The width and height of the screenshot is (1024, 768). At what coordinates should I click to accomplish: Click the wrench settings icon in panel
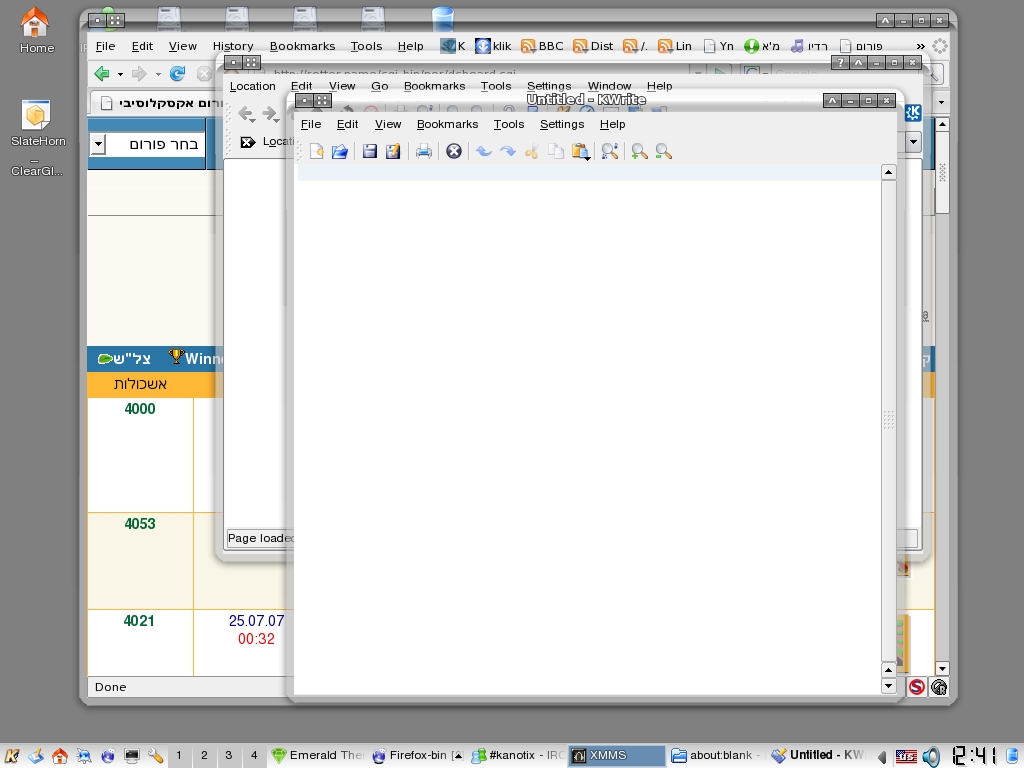click(x=155, y=756)
